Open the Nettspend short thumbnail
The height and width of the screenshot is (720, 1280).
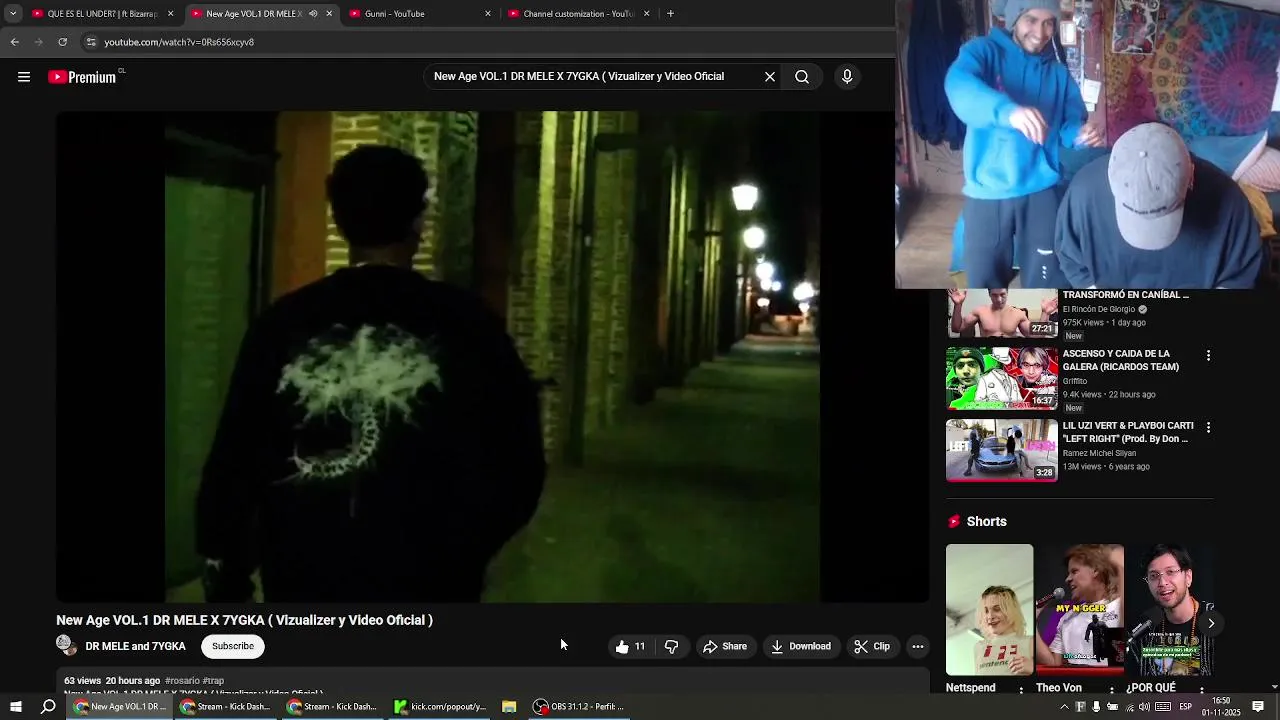[989, 610]
